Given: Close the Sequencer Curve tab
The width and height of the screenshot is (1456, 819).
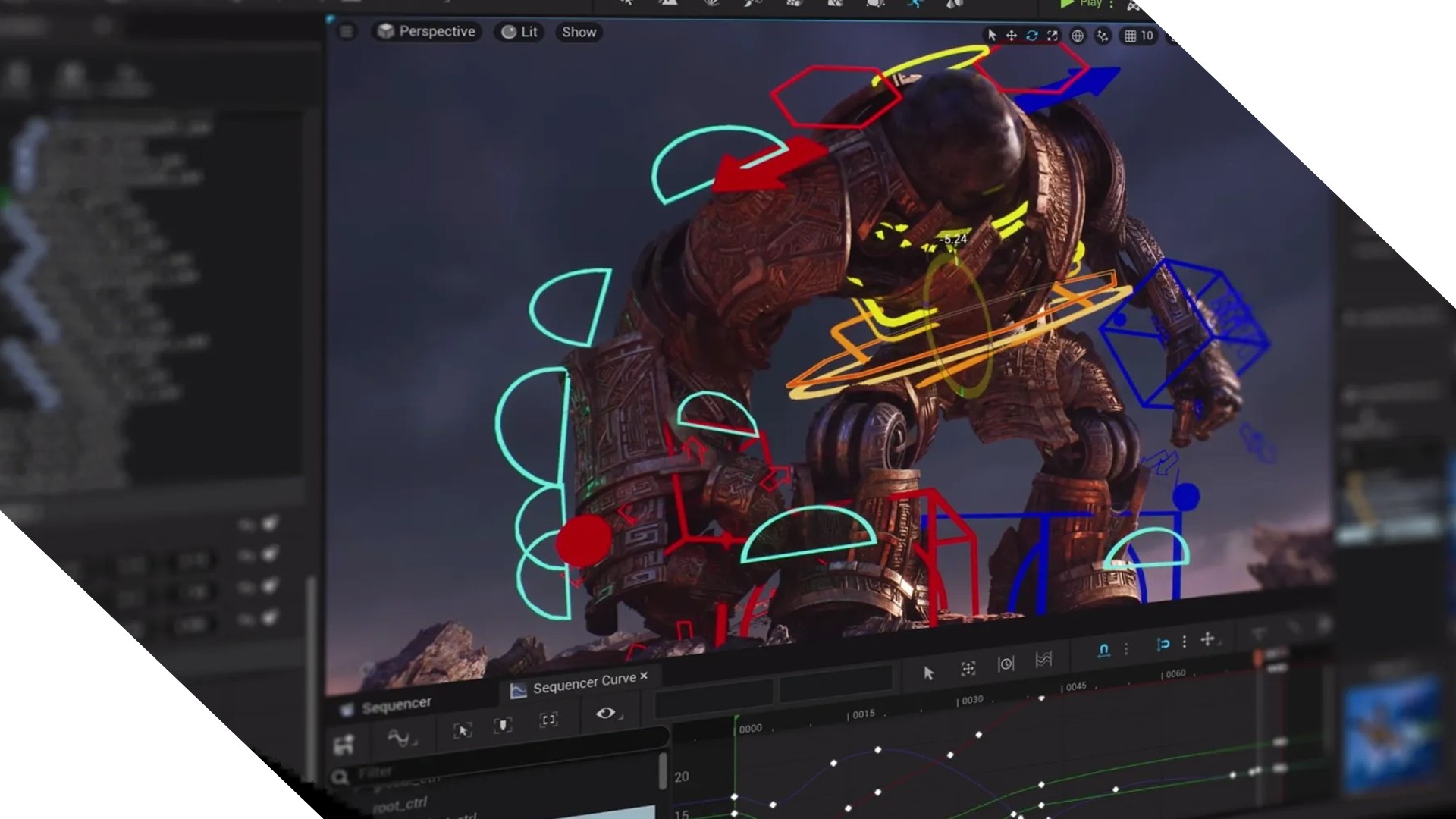Looking at the screenshot, I should click(x=644, y=676).
